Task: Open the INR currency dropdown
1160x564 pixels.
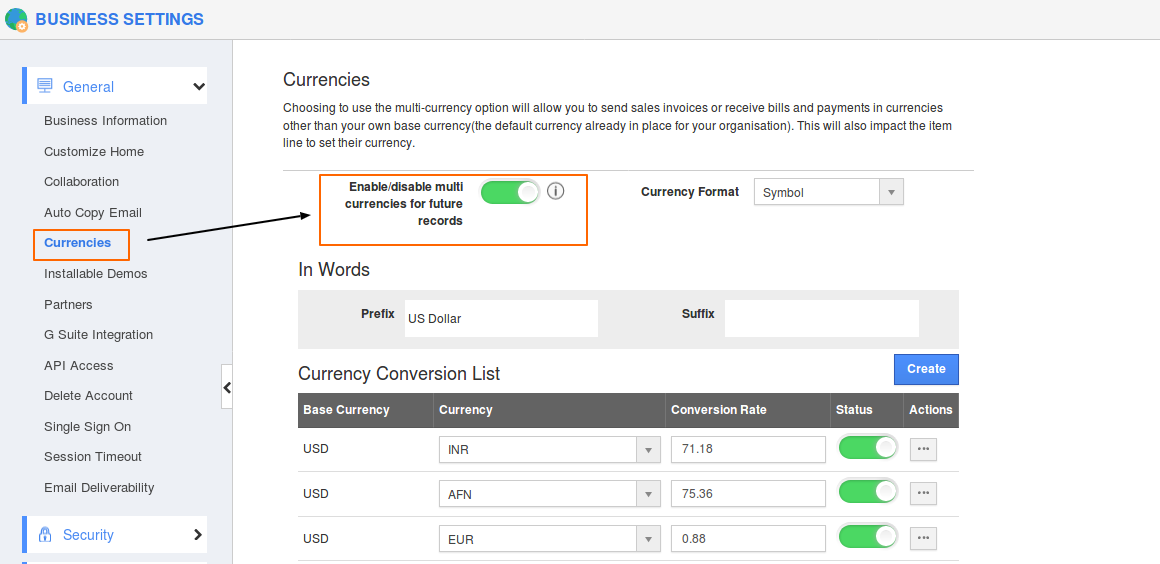Action: pos(549,450)
